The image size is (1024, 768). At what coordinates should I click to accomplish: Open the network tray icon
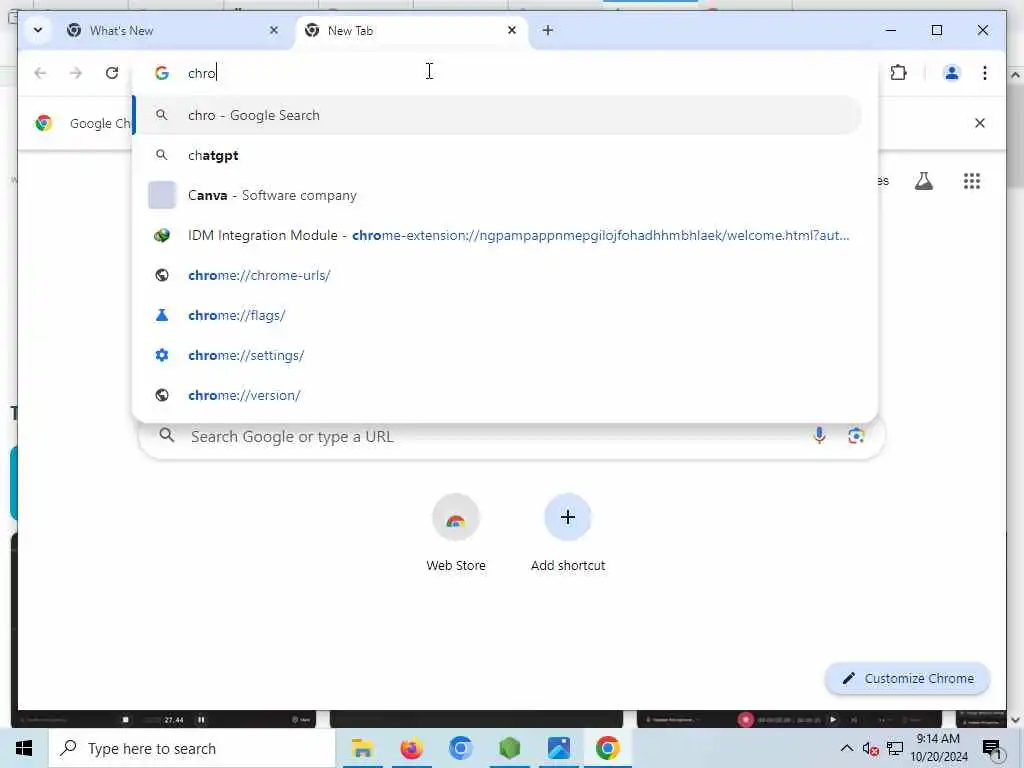pyautogui.click(x=895, y=748)
